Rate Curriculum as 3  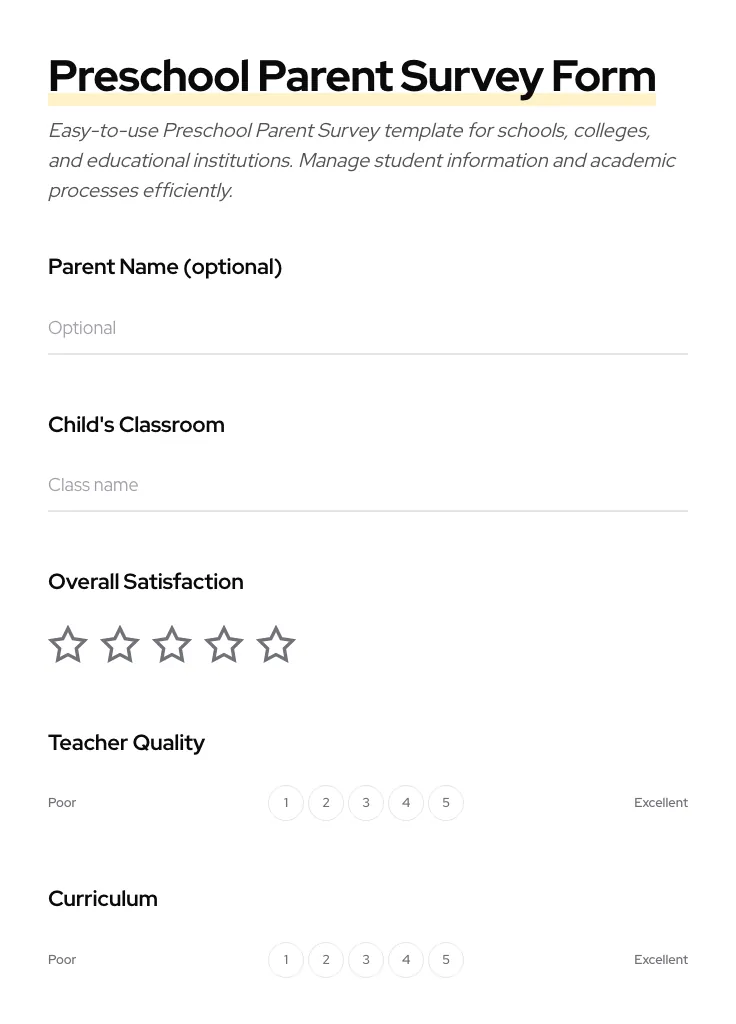(x=366, y=959)
